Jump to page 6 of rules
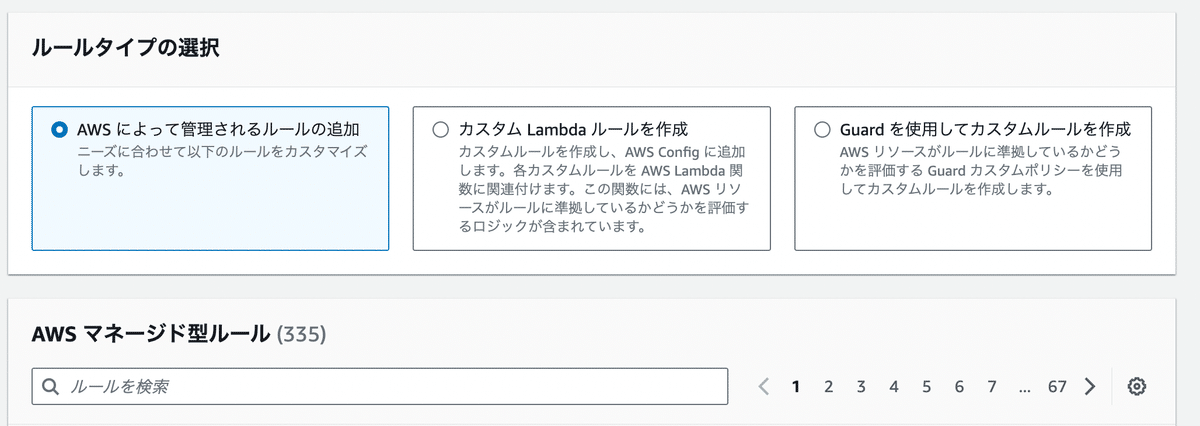 pyautogui.click(x=959, y=387)
